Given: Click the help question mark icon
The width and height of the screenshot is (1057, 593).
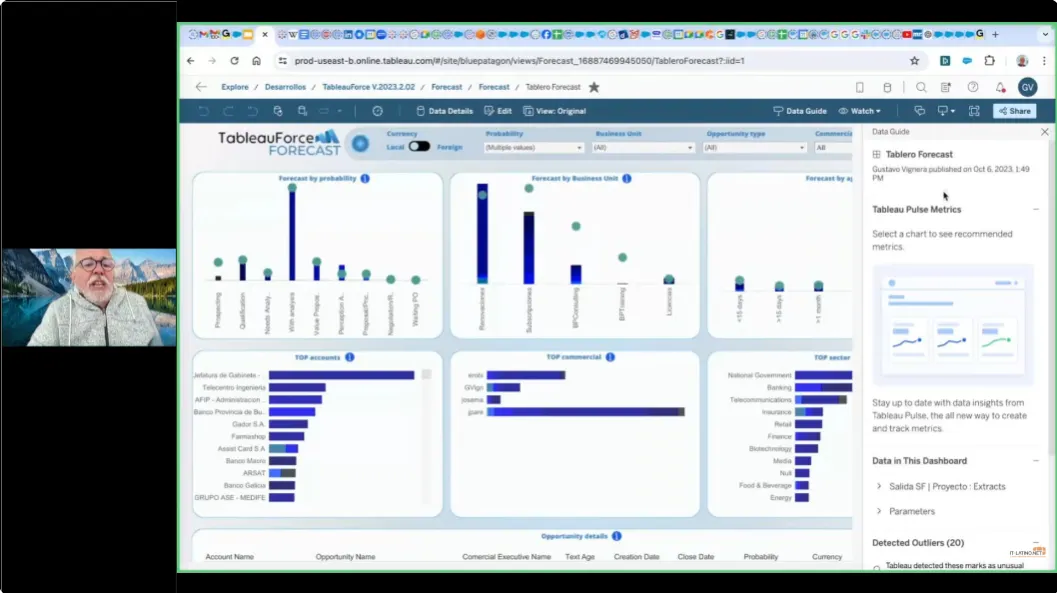Looking at the screenshot, I should click(973, 88).
